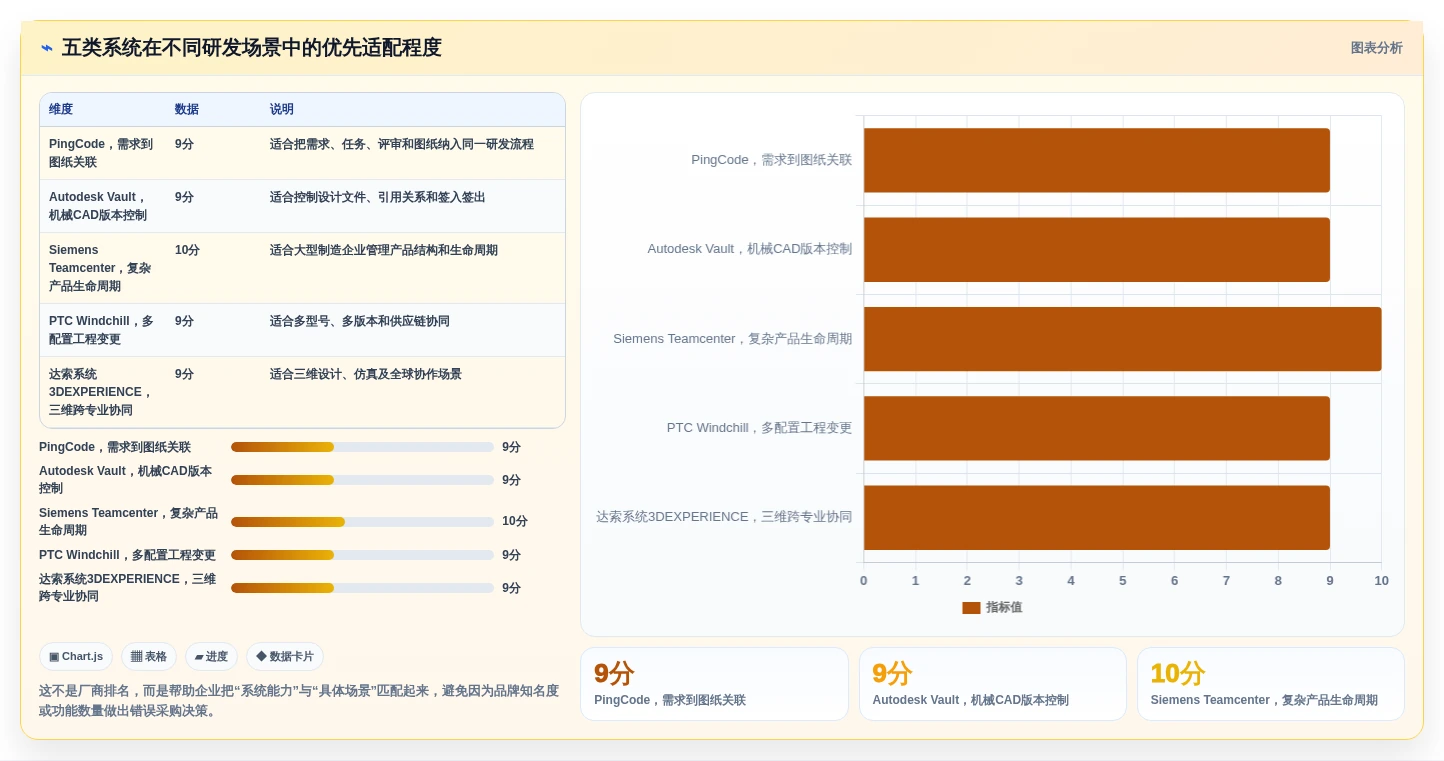This screenshot has width=1444, height=761.
Task: Click the footnote starting 这不是厂商排名
Action: click(x=299, y=701)
